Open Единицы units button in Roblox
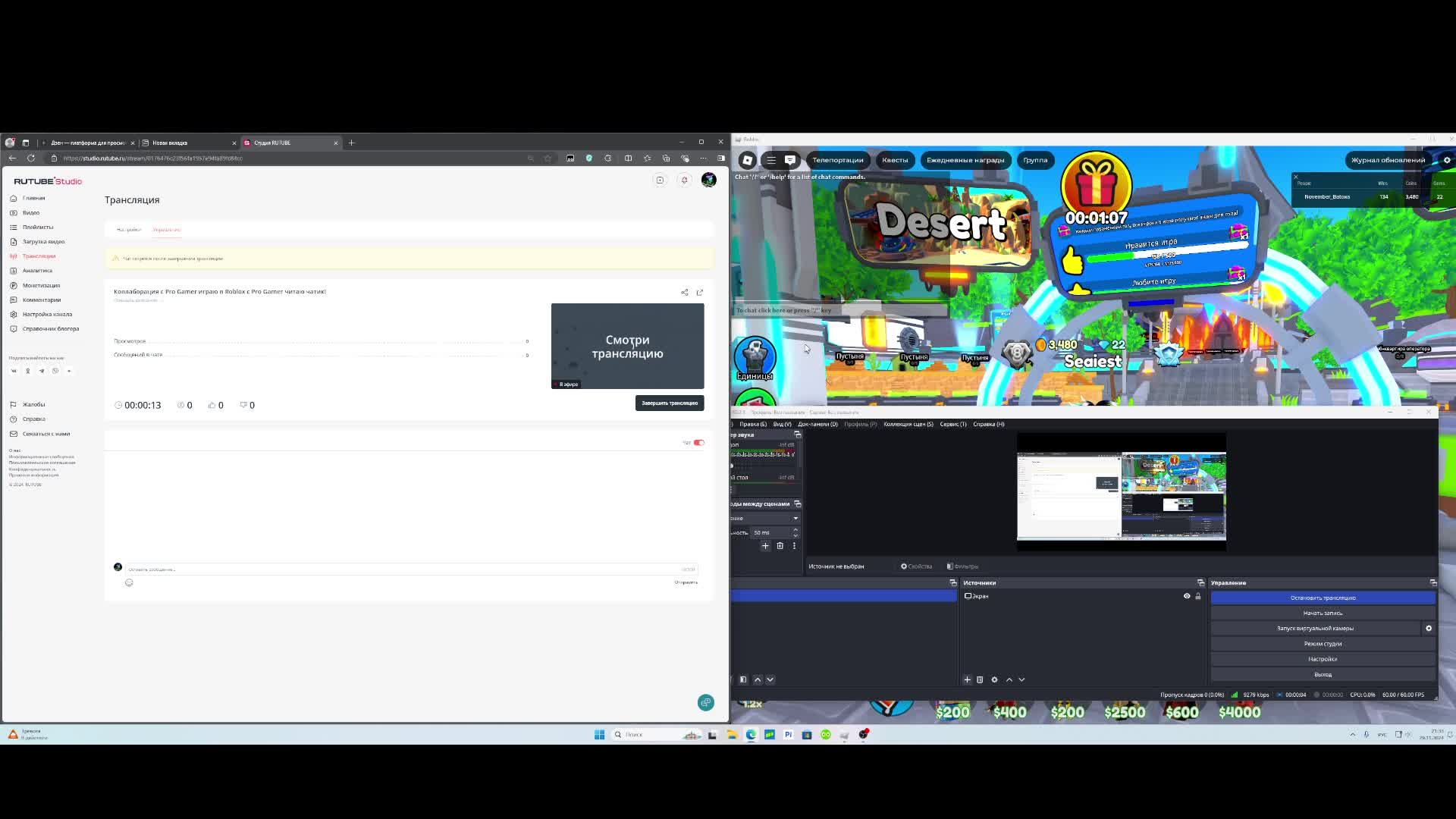 click(x=755, y=358)
